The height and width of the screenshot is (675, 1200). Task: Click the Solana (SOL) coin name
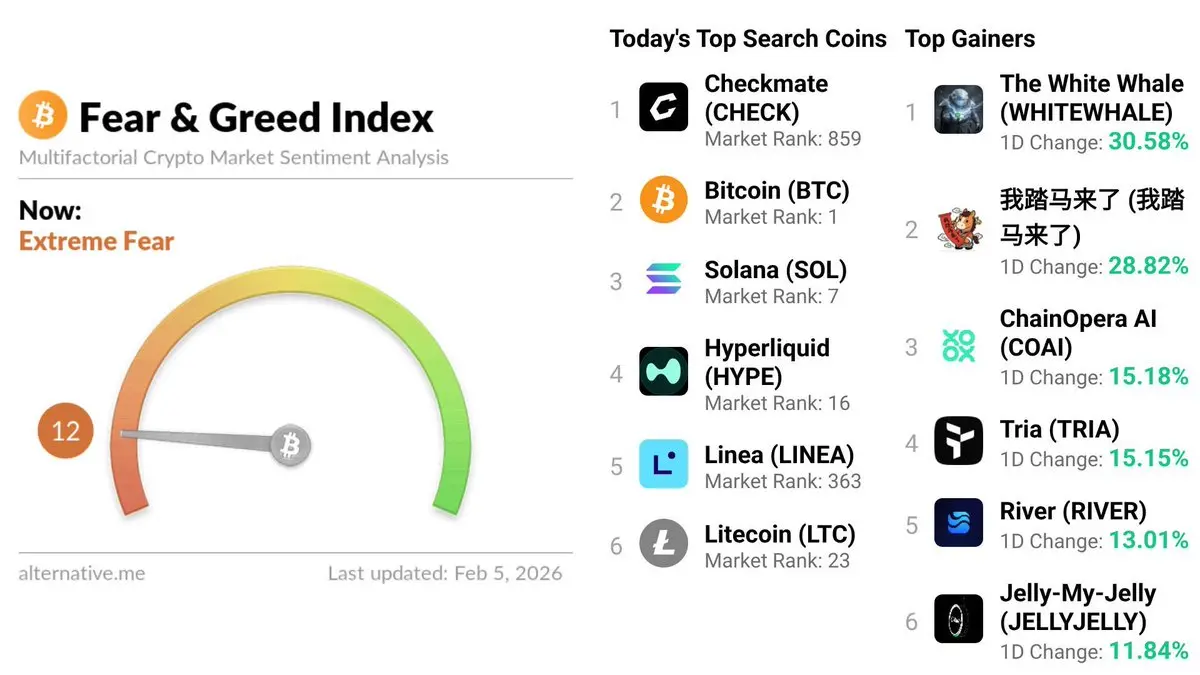point(775,270)
